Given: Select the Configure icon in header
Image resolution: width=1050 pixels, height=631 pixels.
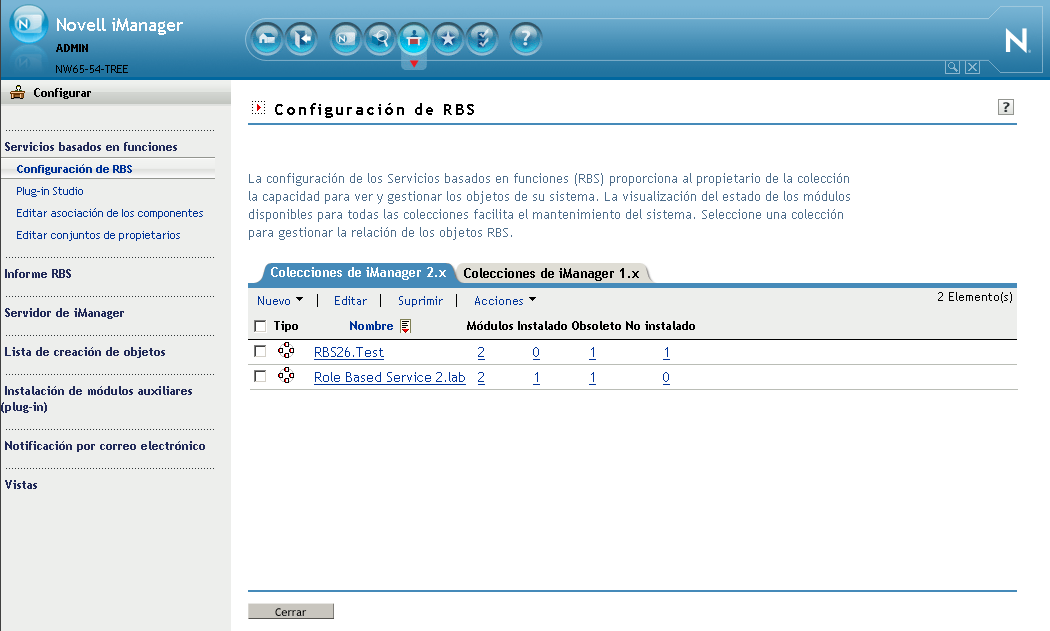Looking at the screenshot, I should tap(414, 39).
